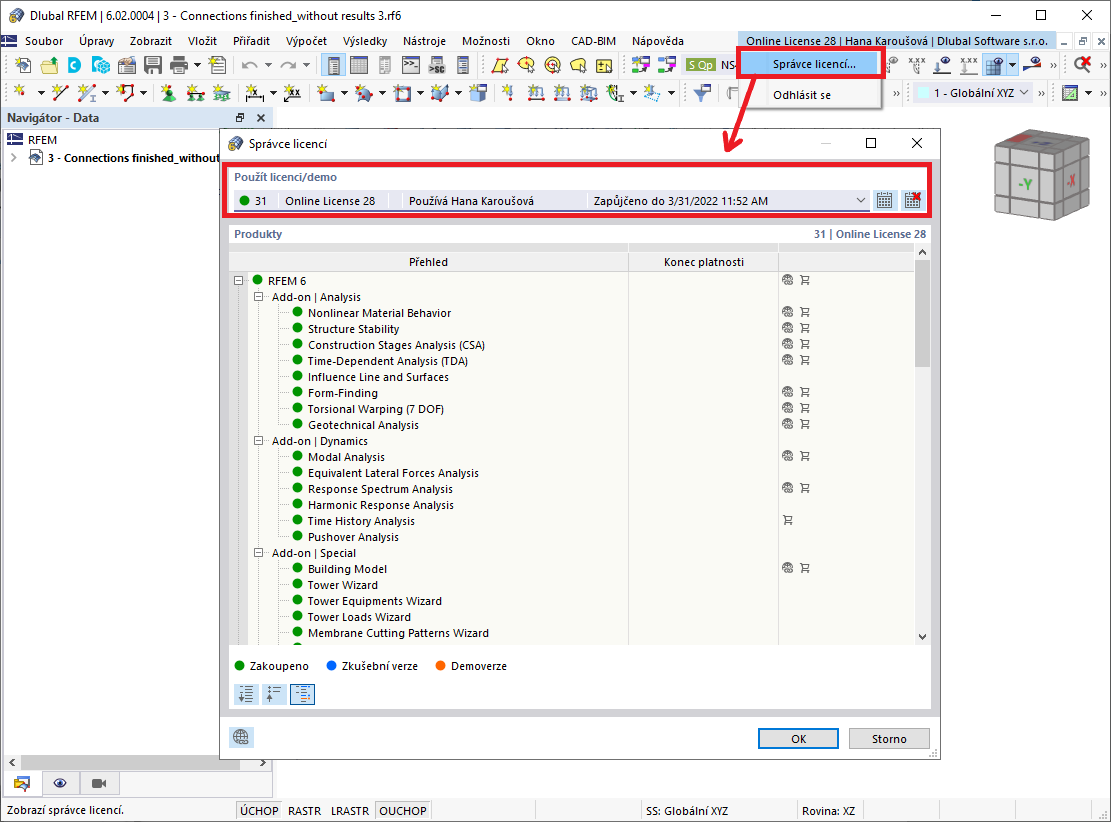Click the Dlubal Center blue C icon
The height and width of the screenshot is (822, 1111).
[x=74, y=66]
